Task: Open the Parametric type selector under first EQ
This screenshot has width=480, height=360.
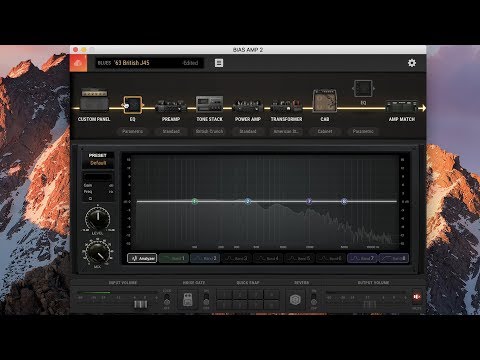Action: pyautogui.click(x=132, y=131)
